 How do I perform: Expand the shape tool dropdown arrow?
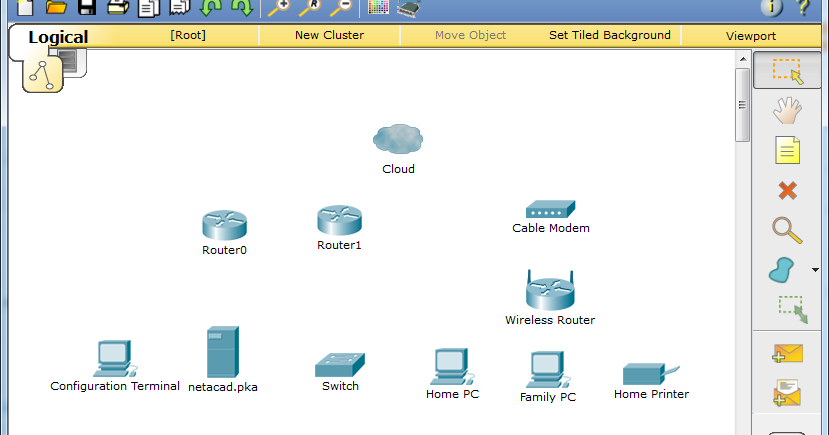(815, 270)
